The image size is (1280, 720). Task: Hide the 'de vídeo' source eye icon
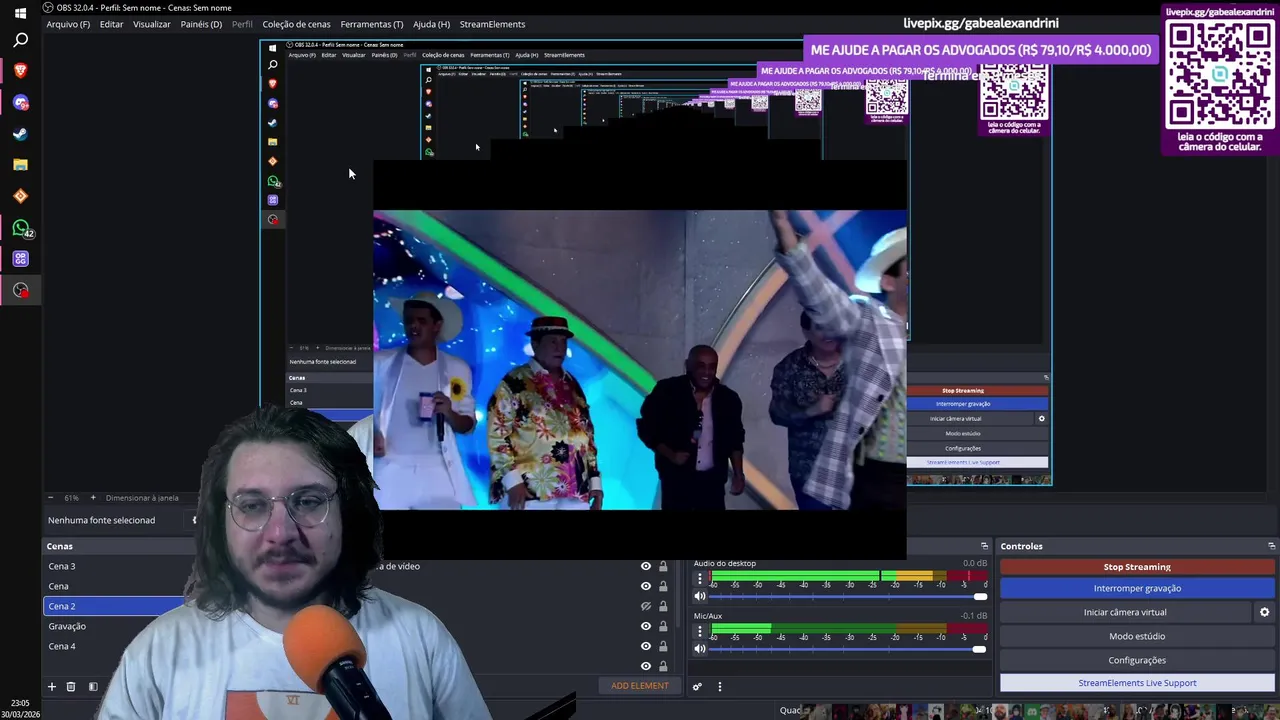646,566
